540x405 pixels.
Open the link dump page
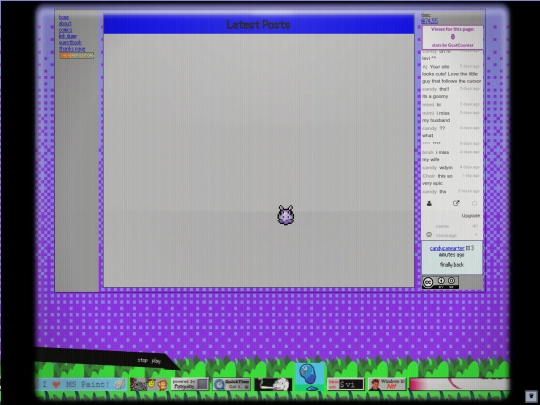pyautogui.click(x=68, y=36)
